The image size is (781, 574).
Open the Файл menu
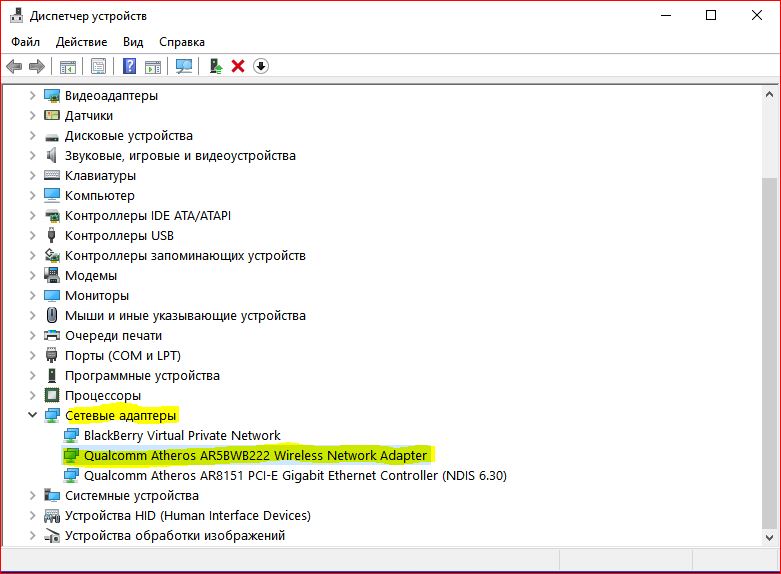click(25, 42)
